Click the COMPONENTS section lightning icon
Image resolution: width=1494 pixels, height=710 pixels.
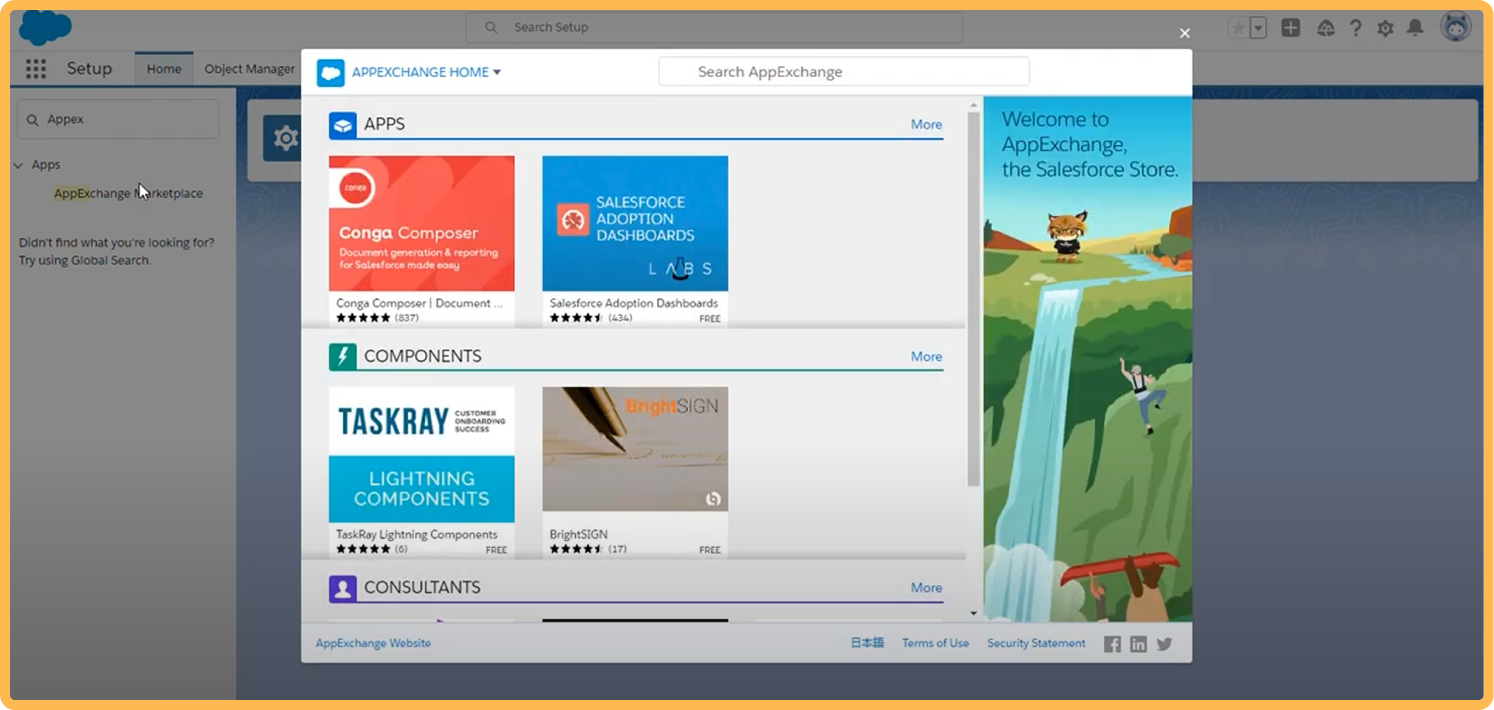(x=343, y=356)
